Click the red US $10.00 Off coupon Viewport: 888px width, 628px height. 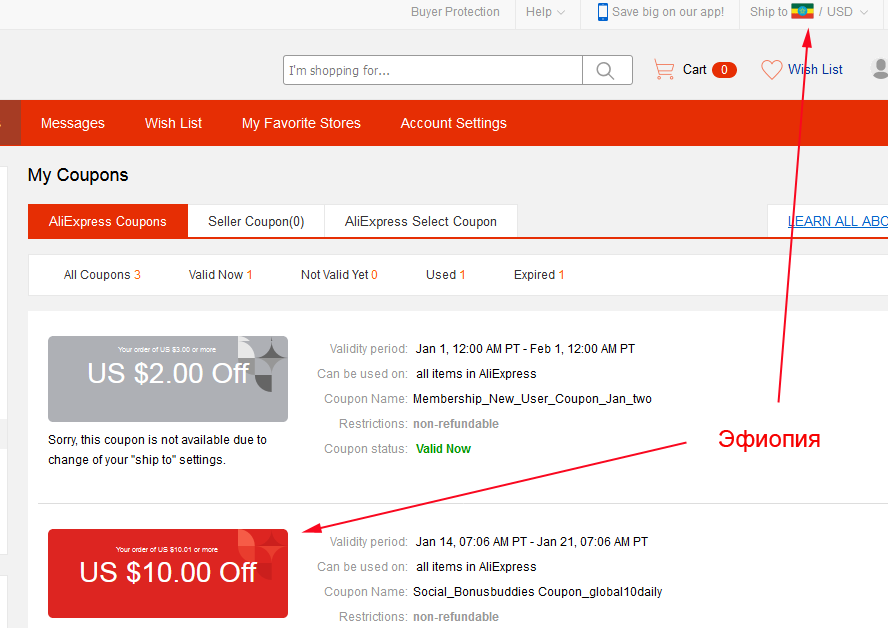pos(168,573)
